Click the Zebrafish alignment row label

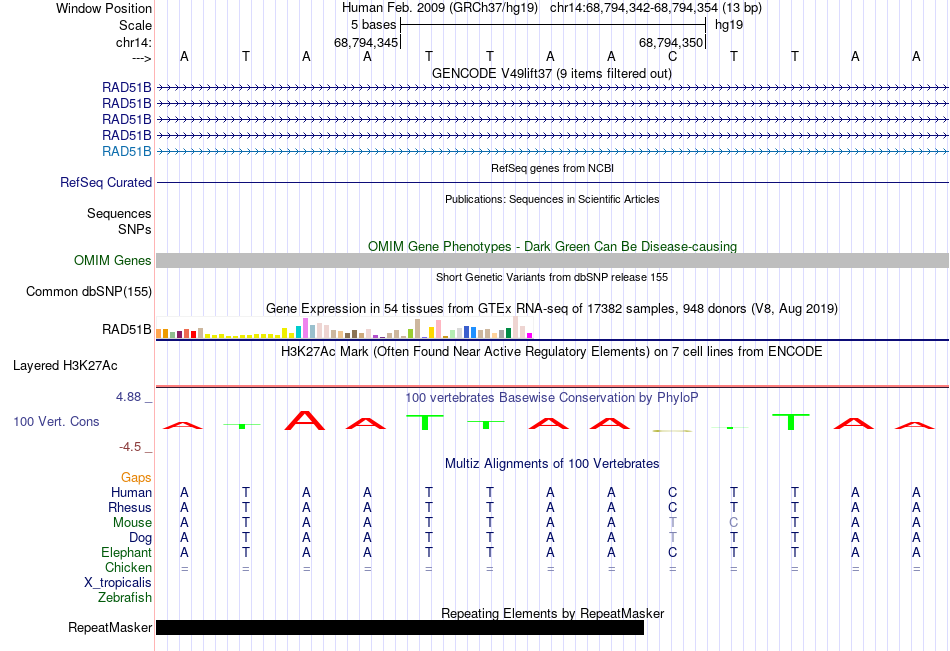125,597
